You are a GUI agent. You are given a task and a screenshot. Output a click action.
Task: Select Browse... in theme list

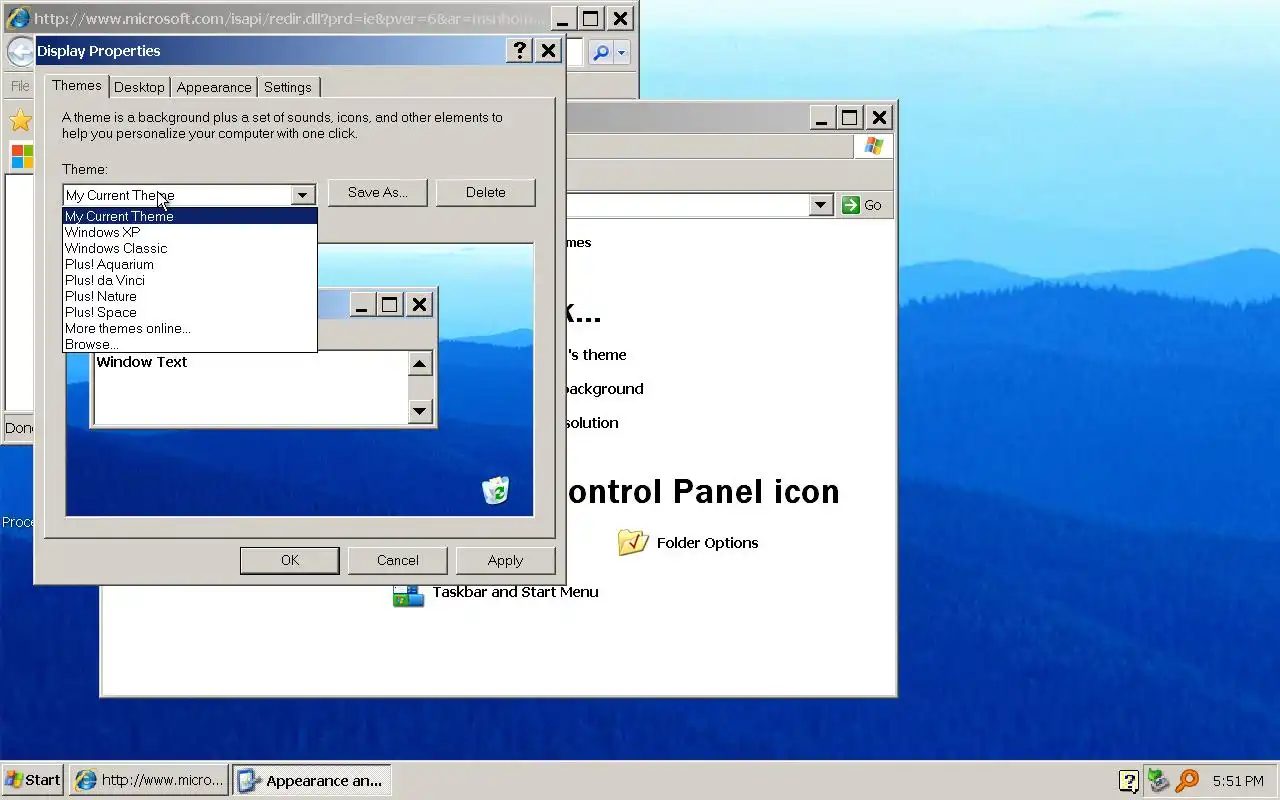(190, 344)
